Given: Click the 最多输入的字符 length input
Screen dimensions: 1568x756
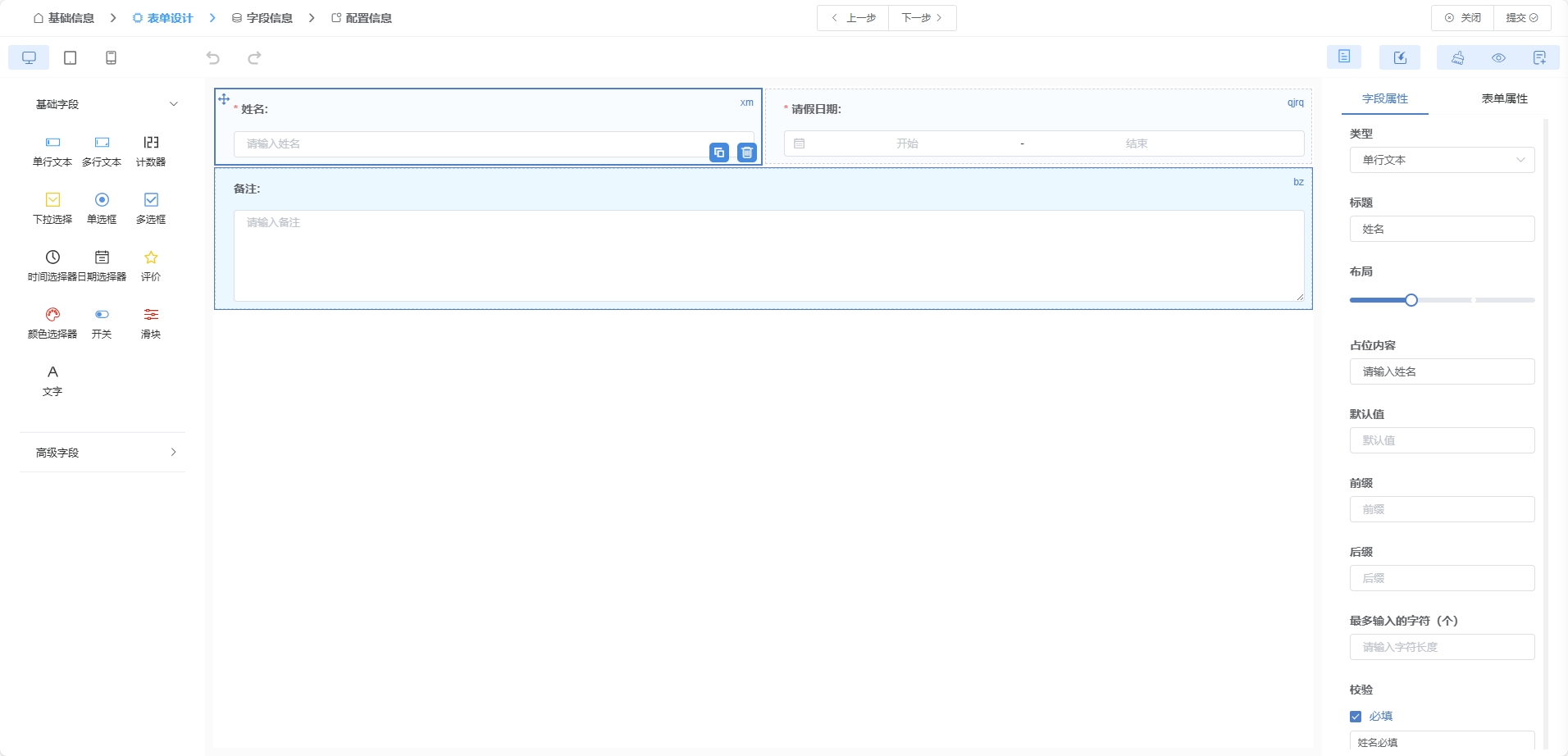Looking at the screenshot, I should coord(1442,647).
